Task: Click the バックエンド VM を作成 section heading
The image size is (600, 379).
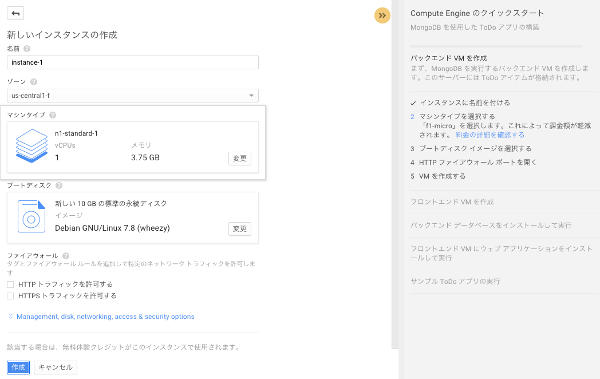Action: click(x=448, y=58)
